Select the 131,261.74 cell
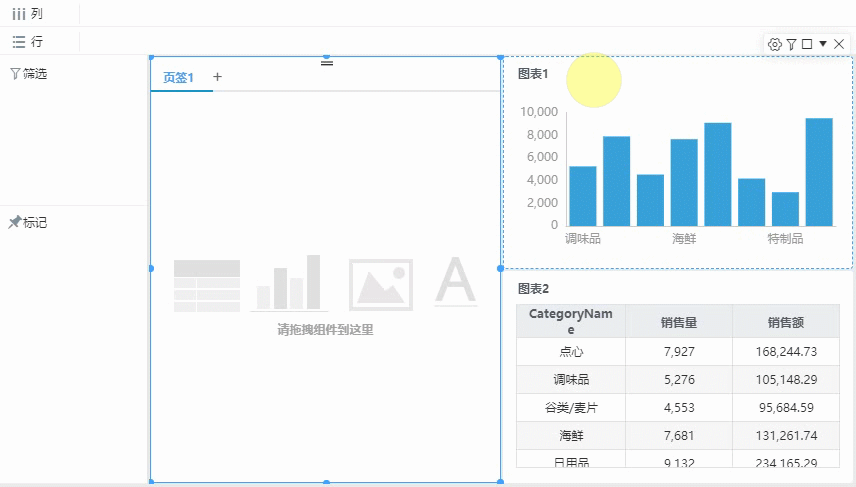 click(786, 436)
